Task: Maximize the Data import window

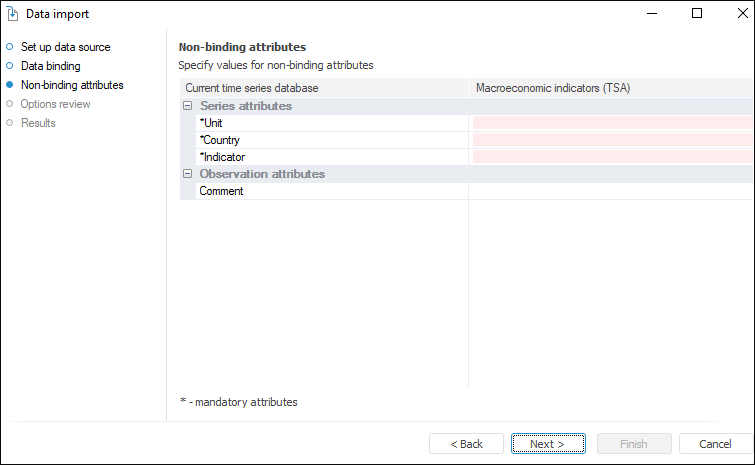Action: click(697, 14)
